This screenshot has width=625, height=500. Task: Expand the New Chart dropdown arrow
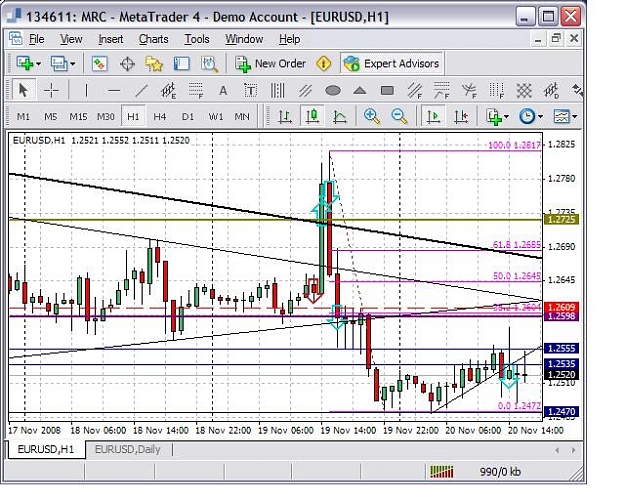click(38, 64)
